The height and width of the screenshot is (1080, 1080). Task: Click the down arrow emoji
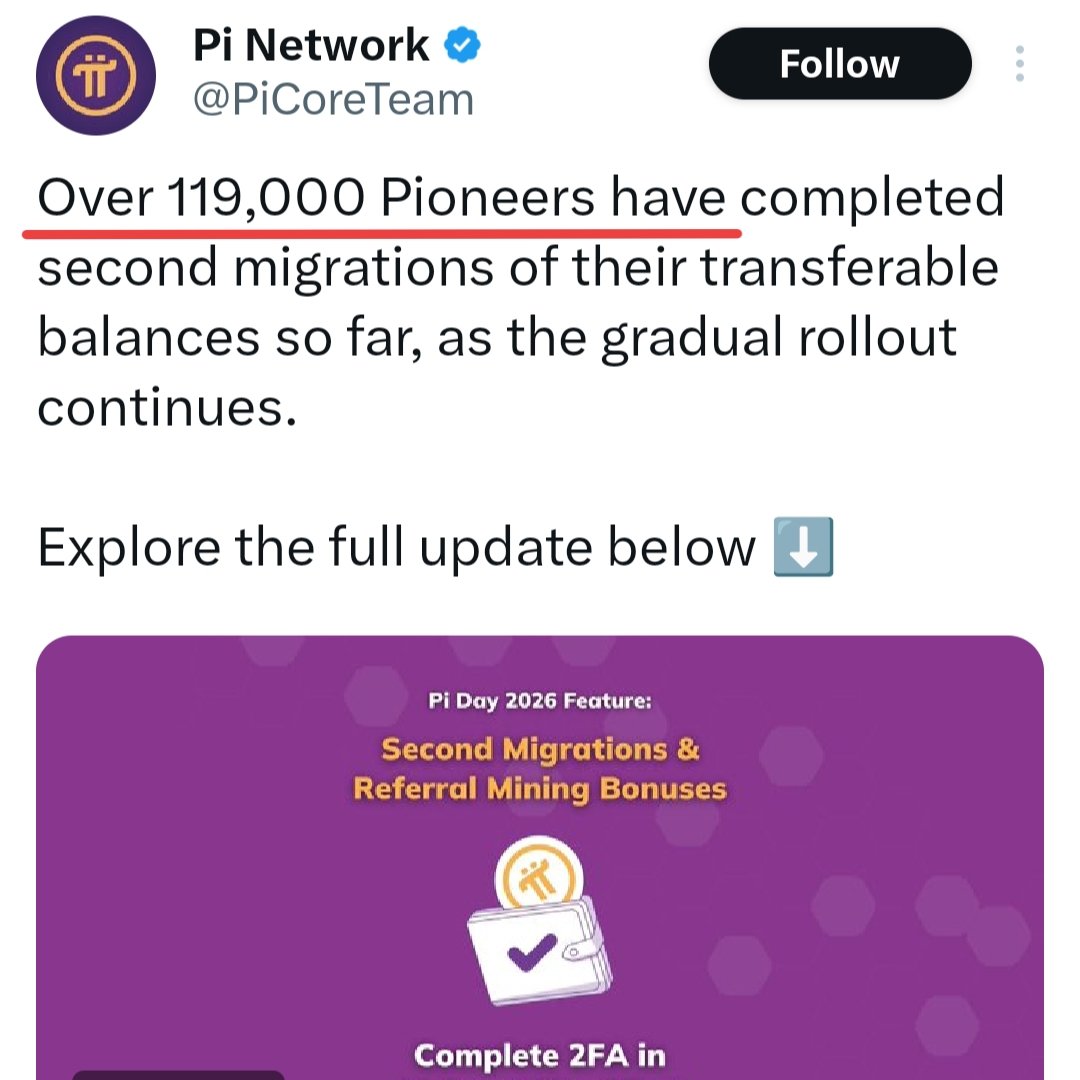pos(804,549)
